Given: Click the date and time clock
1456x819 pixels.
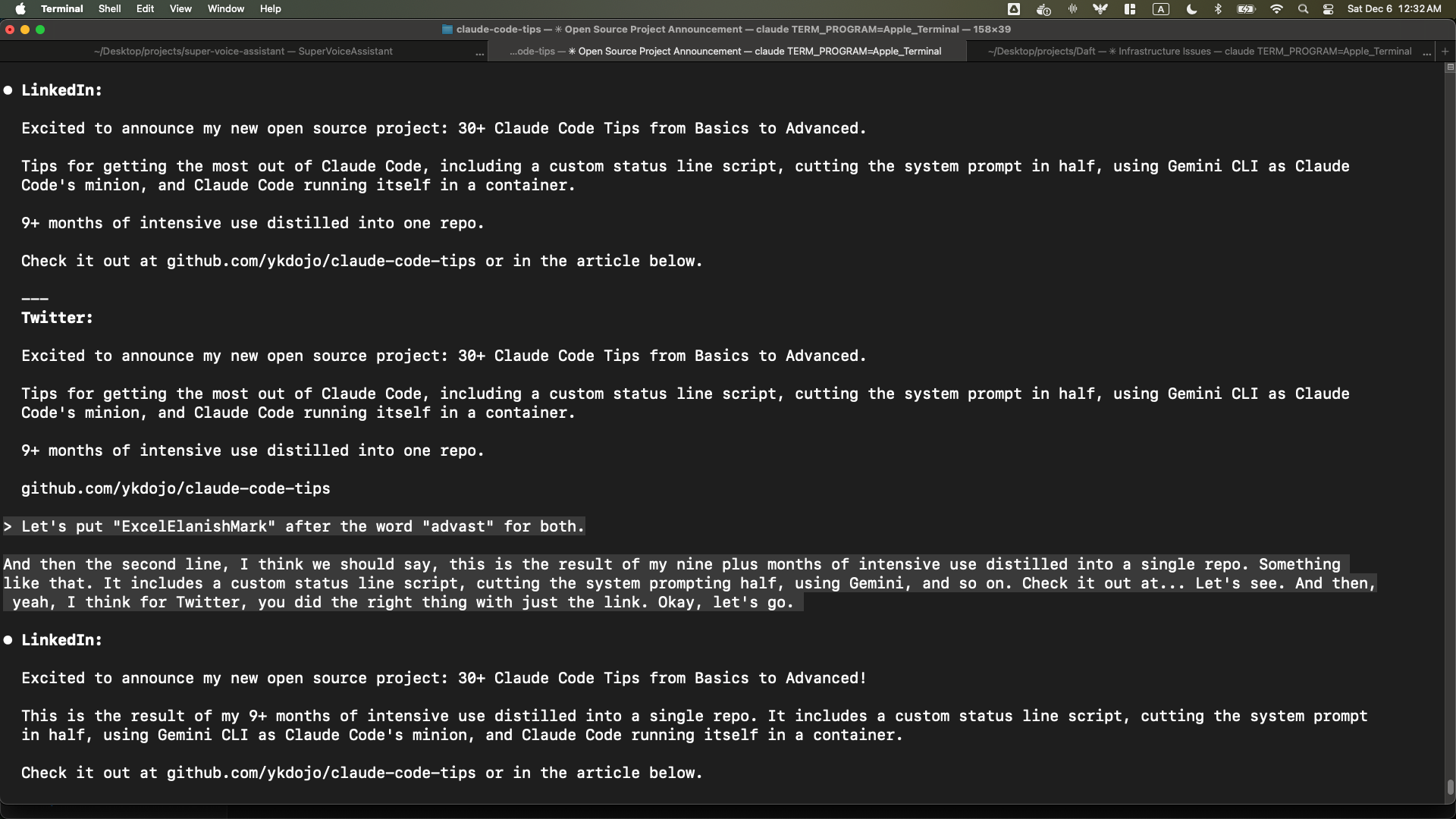Looking at the screenshot, I should (1394, 9).
